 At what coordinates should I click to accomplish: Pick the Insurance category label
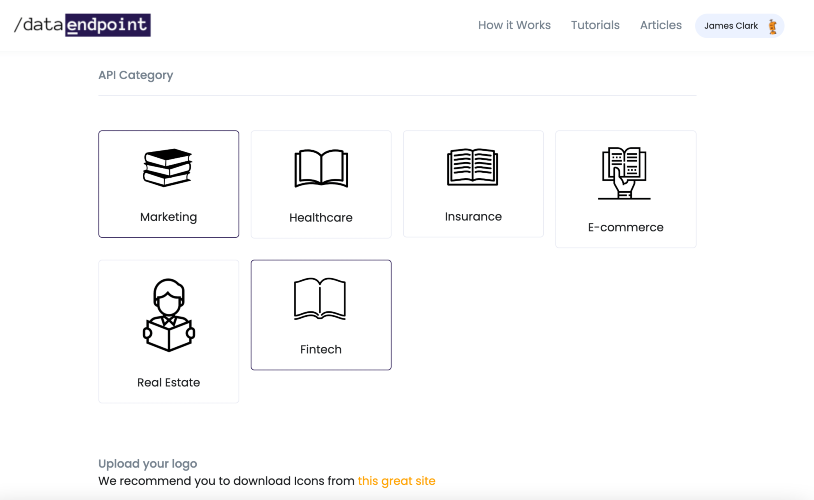(473, 217)
